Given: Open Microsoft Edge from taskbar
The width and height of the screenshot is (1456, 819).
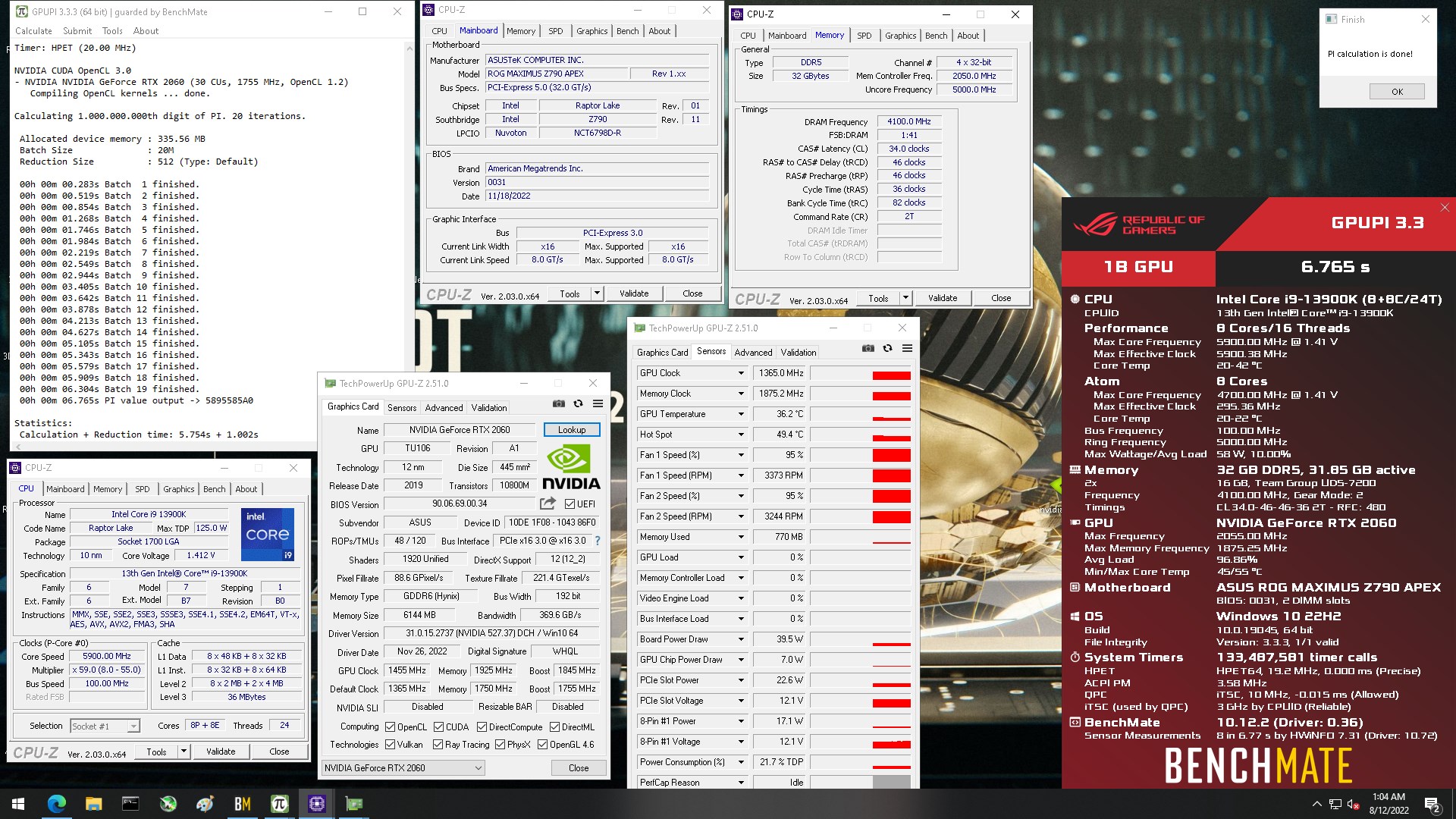Looking at the screenshot, I should click(x=56, y=804).
